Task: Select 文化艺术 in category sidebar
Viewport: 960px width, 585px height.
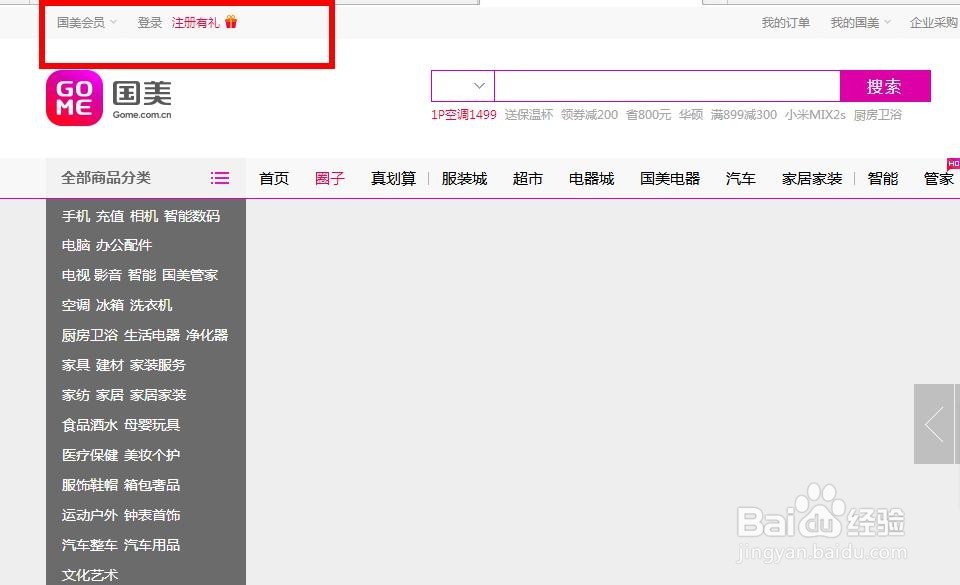Action: [x=90, y=575]
